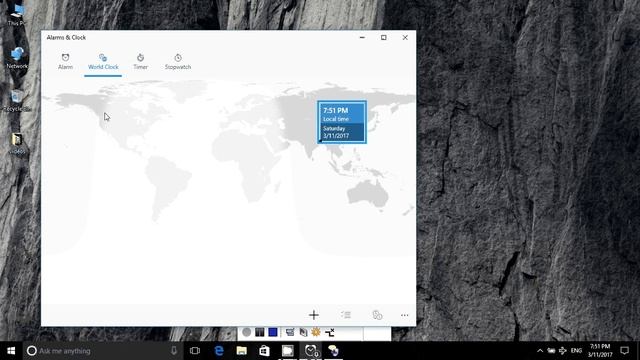Screen dimensions: 640x360
Task: Open the Store from taskbar
Action: pyautogui.click(x=264, y=351)
